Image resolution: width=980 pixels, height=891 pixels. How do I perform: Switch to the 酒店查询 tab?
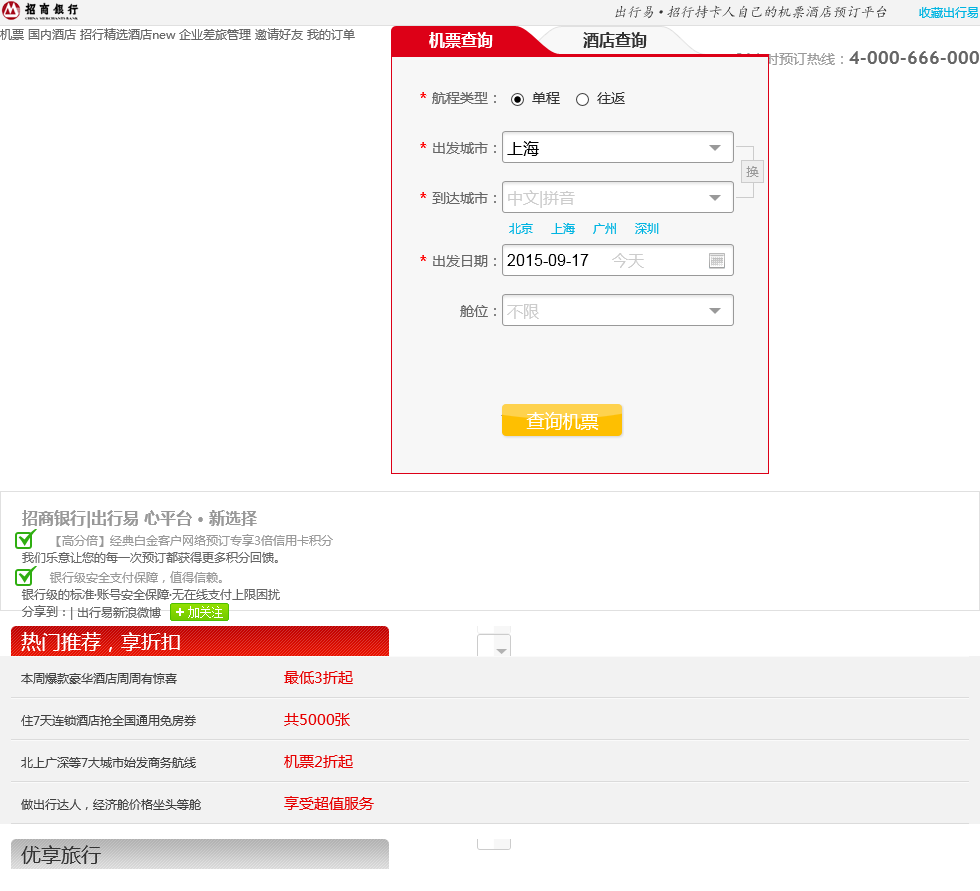(614, 41)
